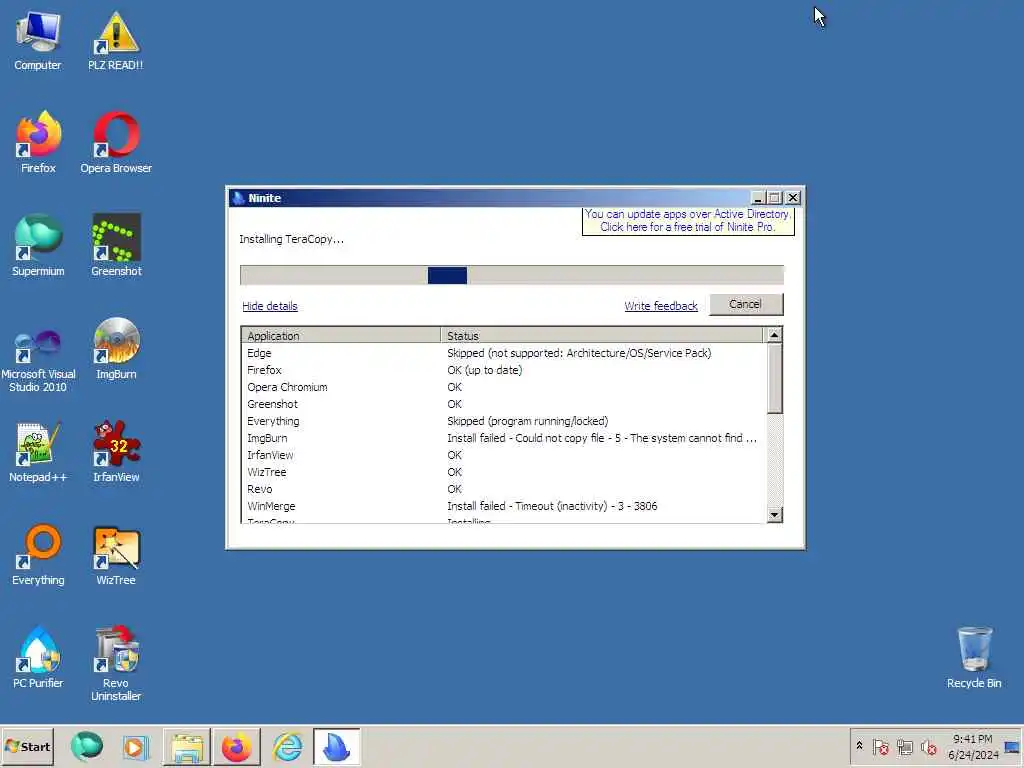The image size is (1024, 768).
Task: Click 'OK (up to date)' status
Action: click(x=485, y=370)
